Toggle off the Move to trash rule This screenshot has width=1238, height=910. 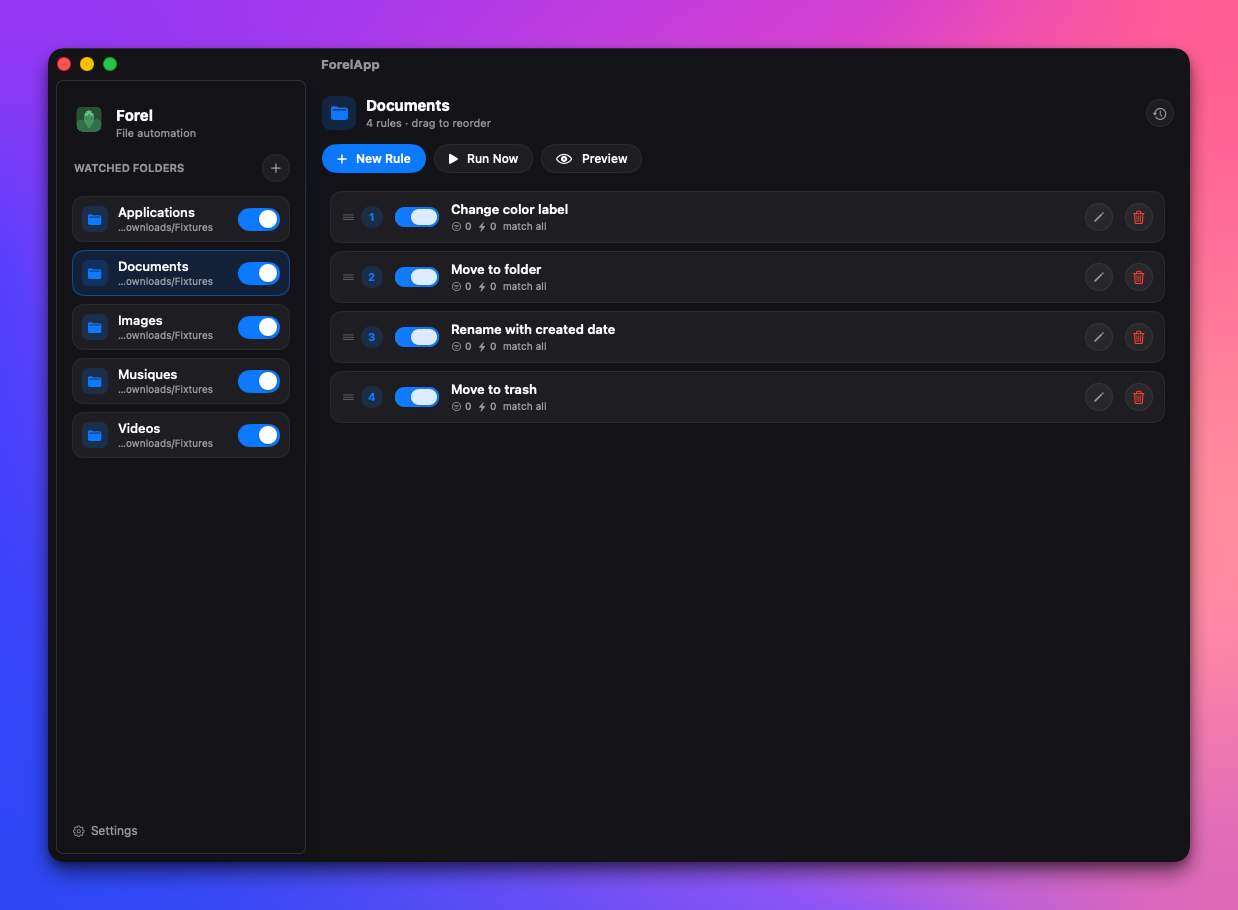tap(417, 397)
